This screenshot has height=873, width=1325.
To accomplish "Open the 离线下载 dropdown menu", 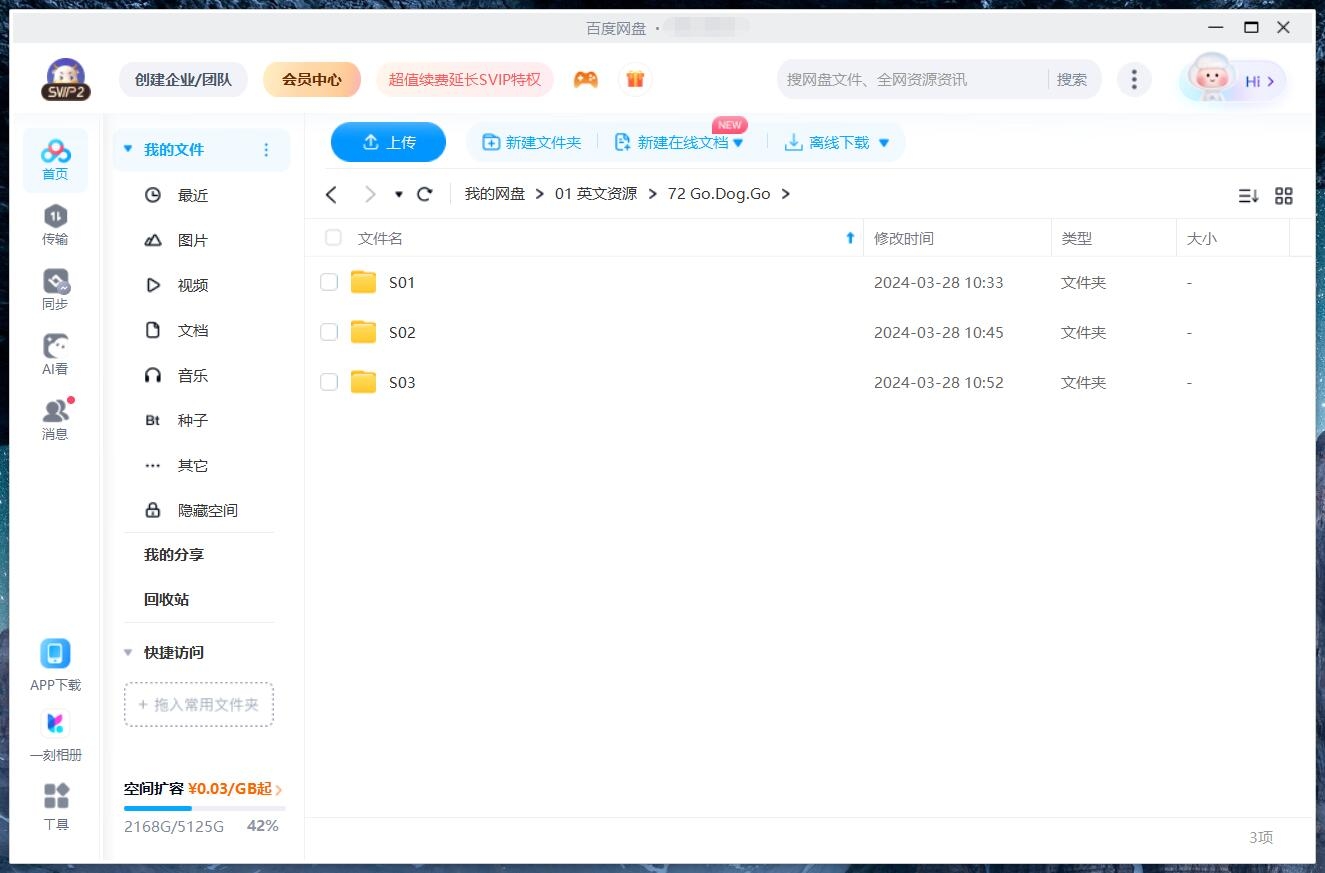I will (883, 142).
